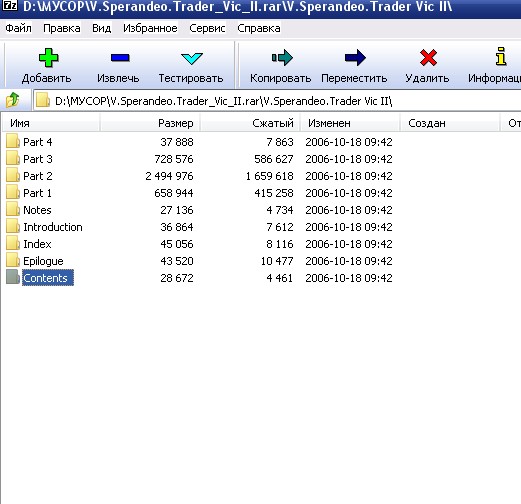Click the selected Contents folder icon
Image resolution: width=521 pixels, height=504 pixels.
pos(13,277)
